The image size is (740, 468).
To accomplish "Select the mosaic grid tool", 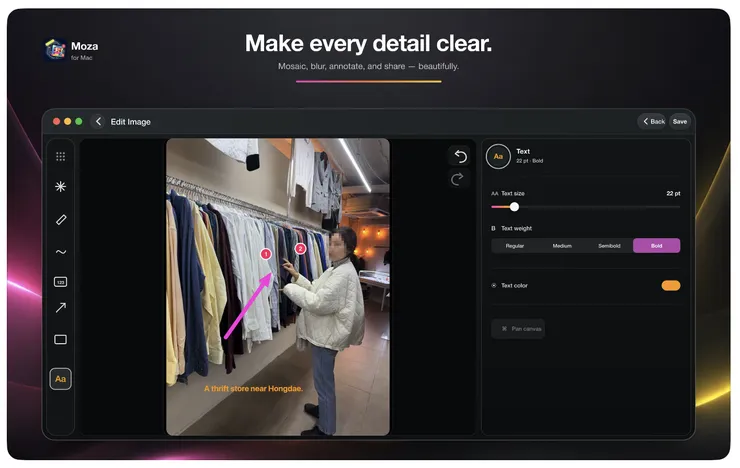I will [60, 157].
